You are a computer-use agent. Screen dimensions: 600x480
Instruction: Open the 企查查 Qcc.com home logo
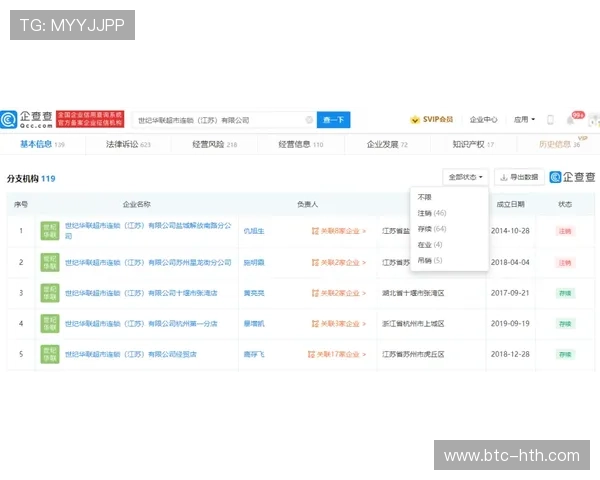(27, 119)
